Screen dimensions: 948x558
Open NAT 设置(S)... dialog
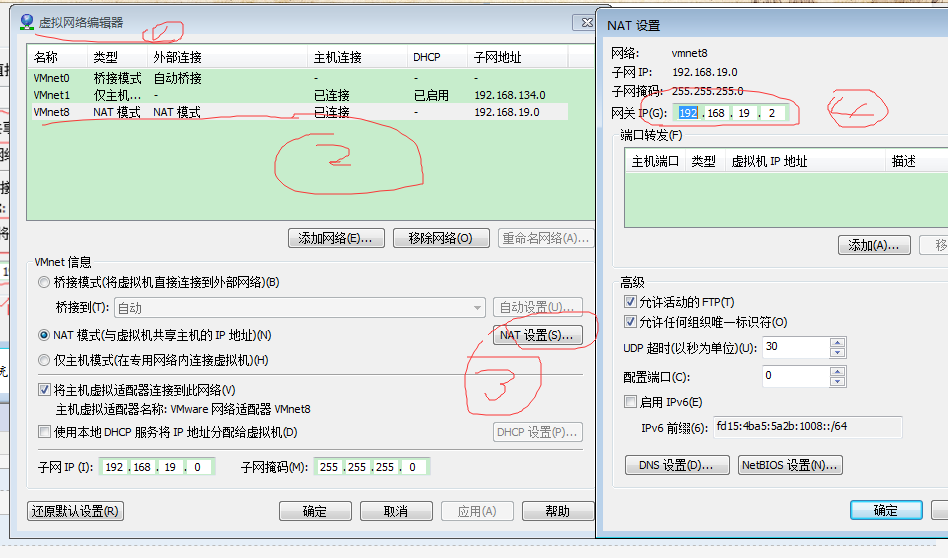(x=537, y=336)
